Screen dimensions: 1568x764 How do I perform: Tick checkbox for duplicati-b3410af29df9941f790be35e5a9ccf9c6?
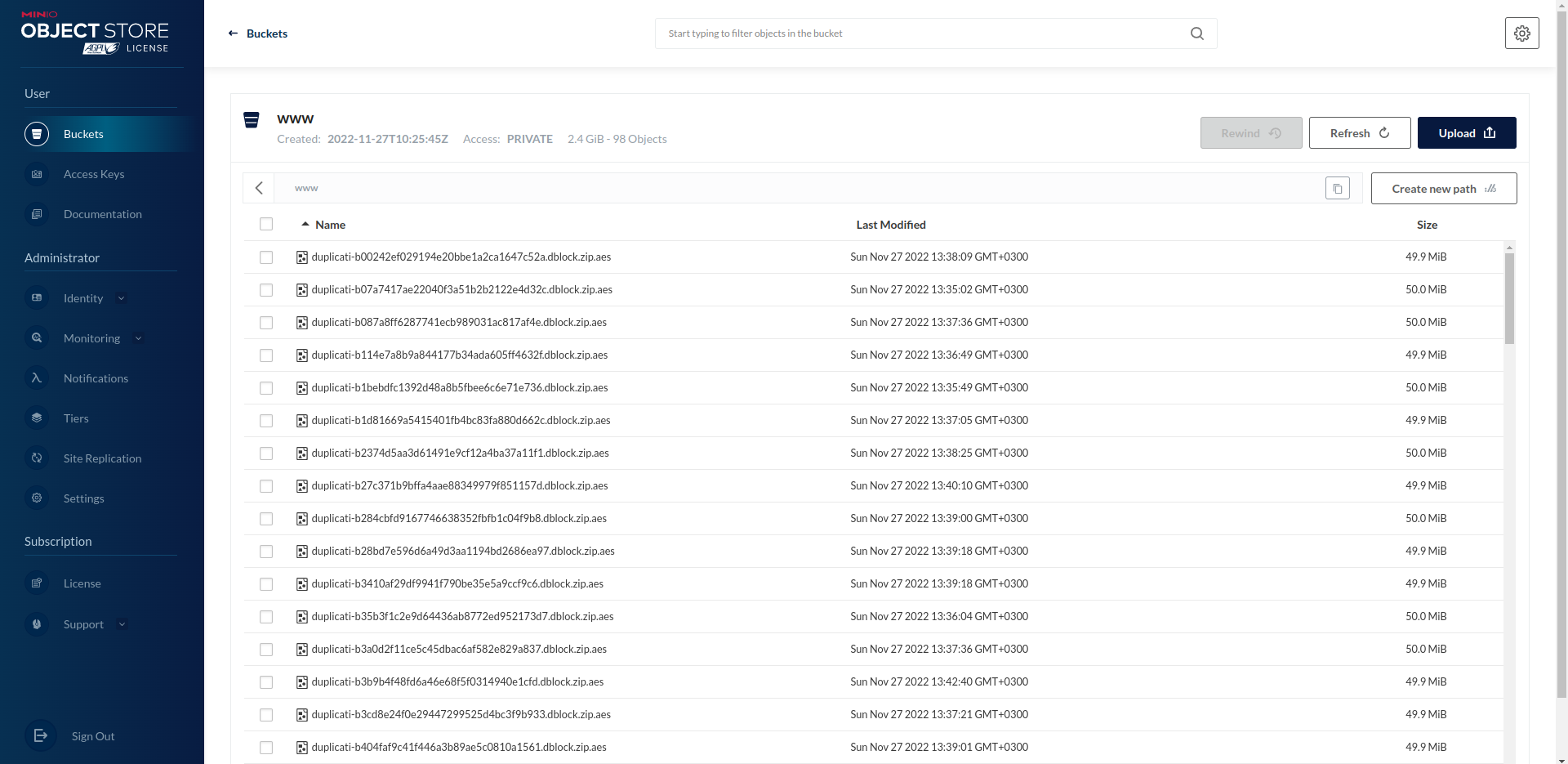pos(266,584)
